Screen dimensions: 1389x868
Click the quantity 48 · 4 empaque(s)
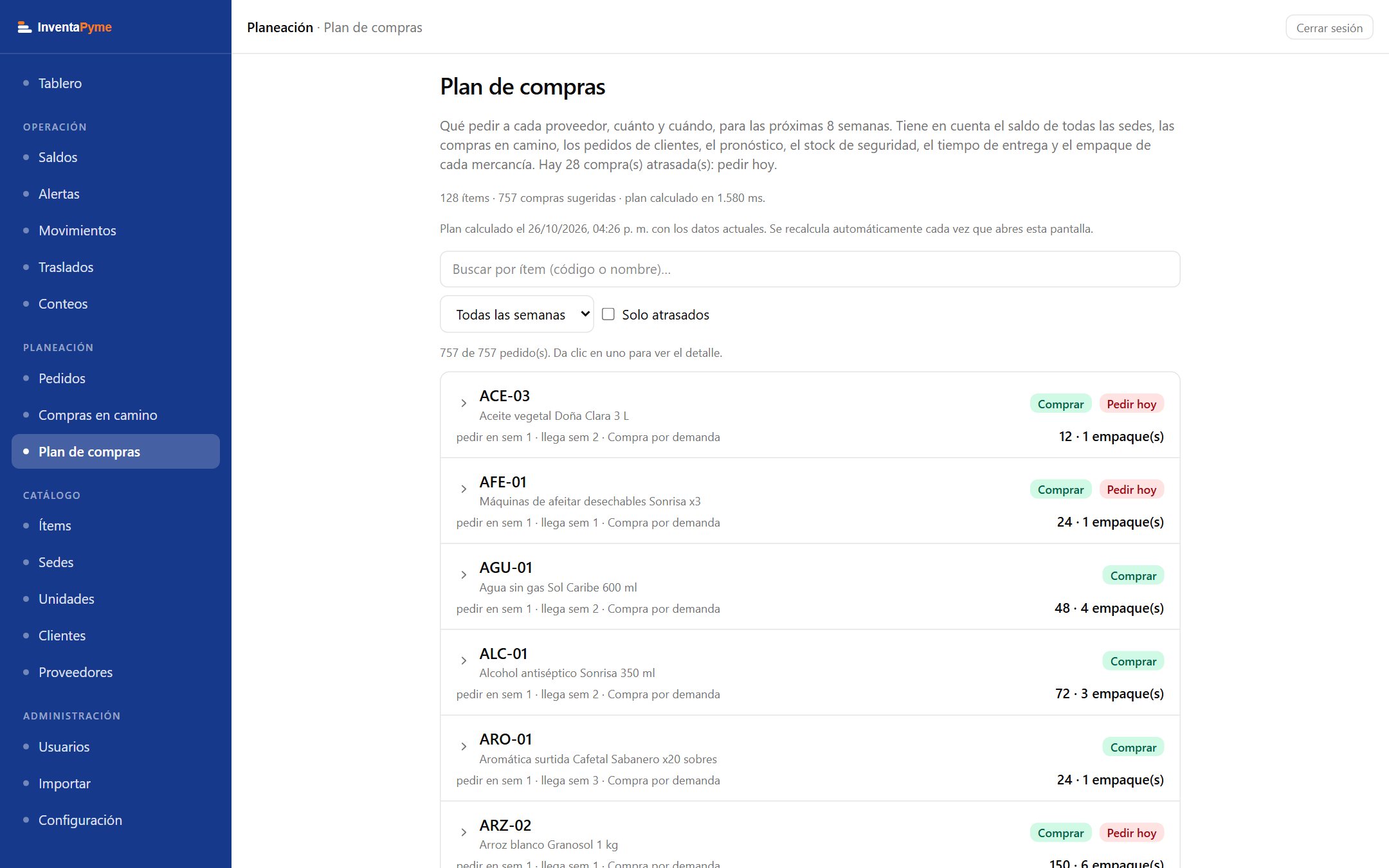click(1109, 608)
